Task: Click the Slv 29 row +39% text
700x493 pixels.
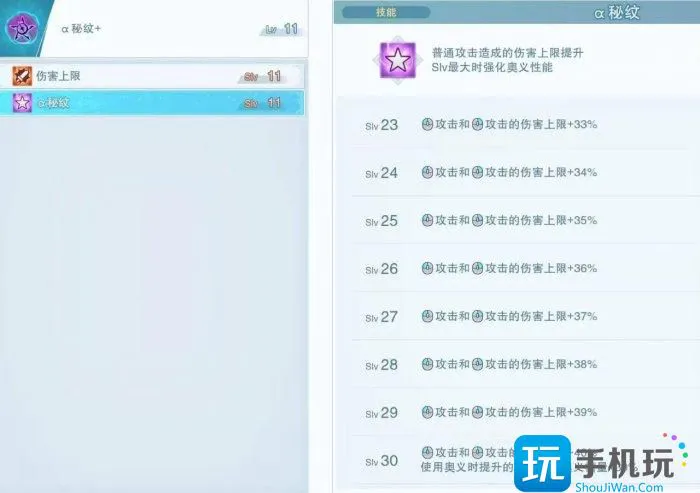Action: tap(509, 412)
